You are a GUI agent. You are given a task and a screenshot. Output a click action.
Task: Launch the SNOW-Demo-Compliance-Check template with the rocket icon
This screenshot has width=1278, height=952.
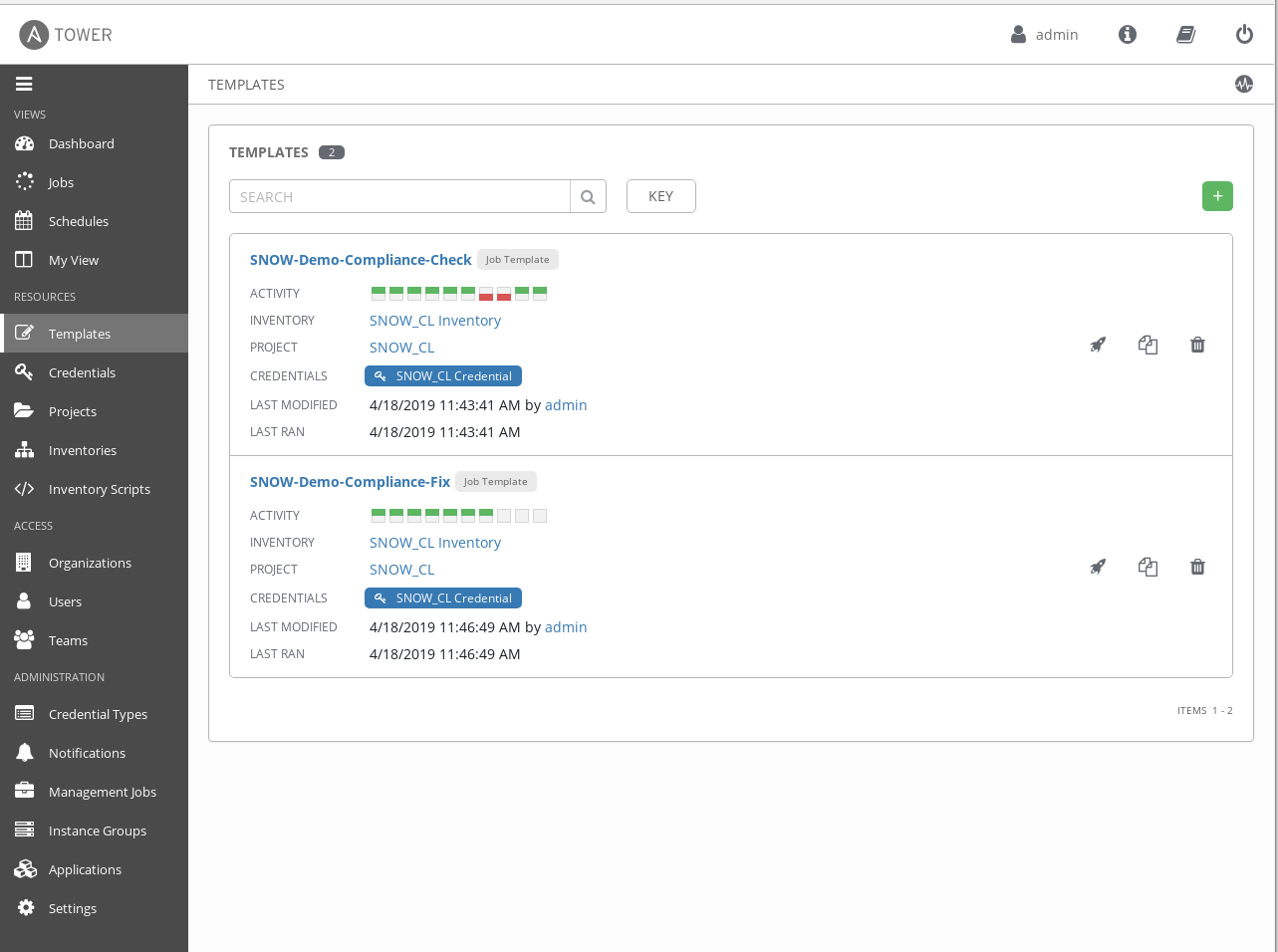[x=1098, y=345]
